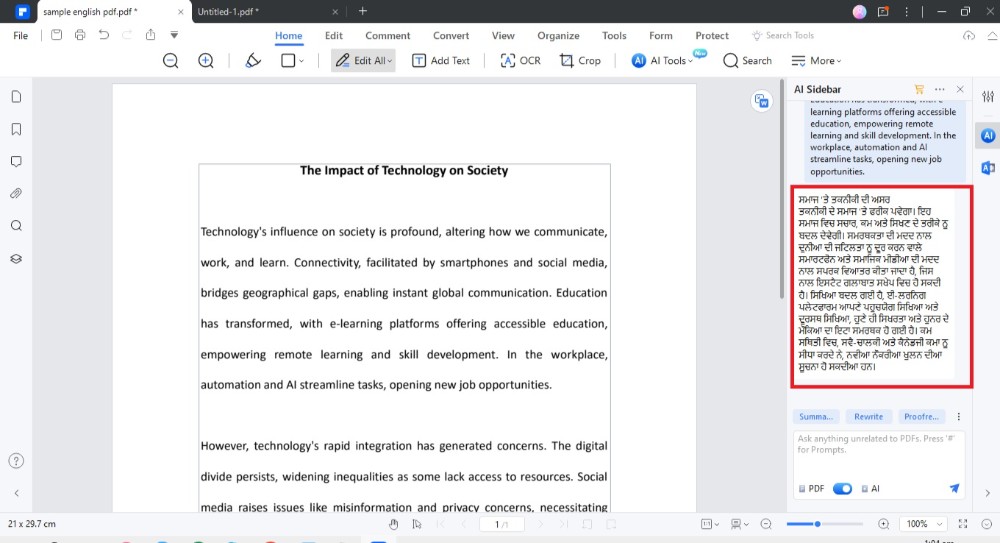Open the attachments paperclip panel

pos(17,193)
